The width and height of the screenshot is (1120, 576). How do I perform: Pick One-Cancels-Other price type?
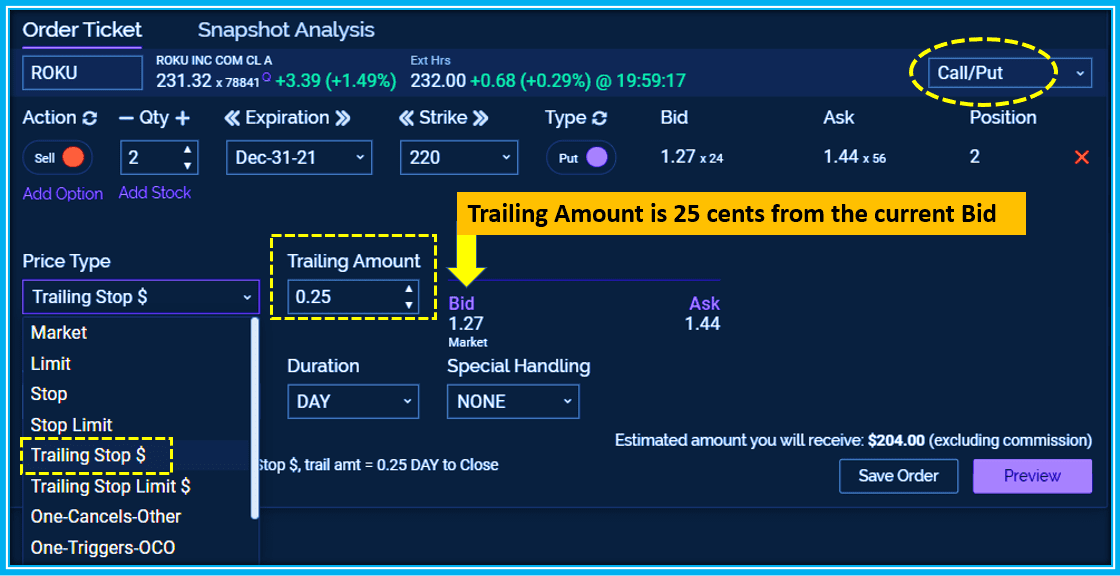pyautogui.click(x=106, y=517)
